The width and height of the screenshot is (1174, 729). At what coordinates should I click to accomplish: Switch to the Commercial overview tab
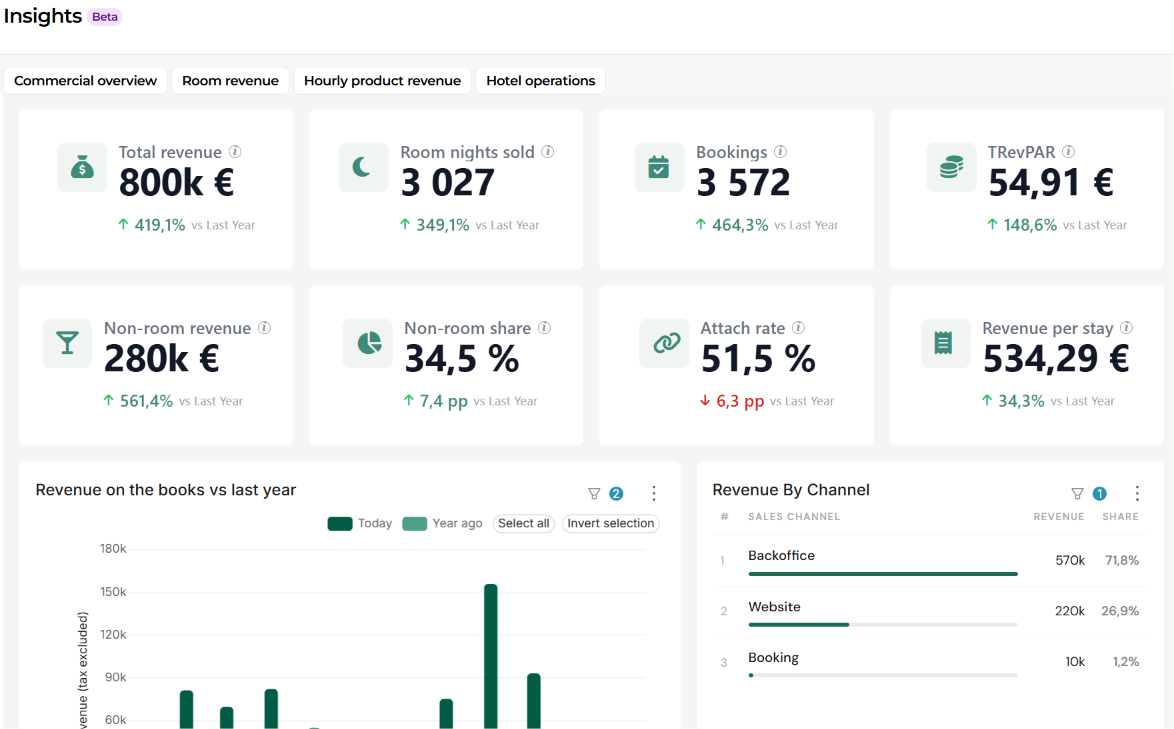85,81
